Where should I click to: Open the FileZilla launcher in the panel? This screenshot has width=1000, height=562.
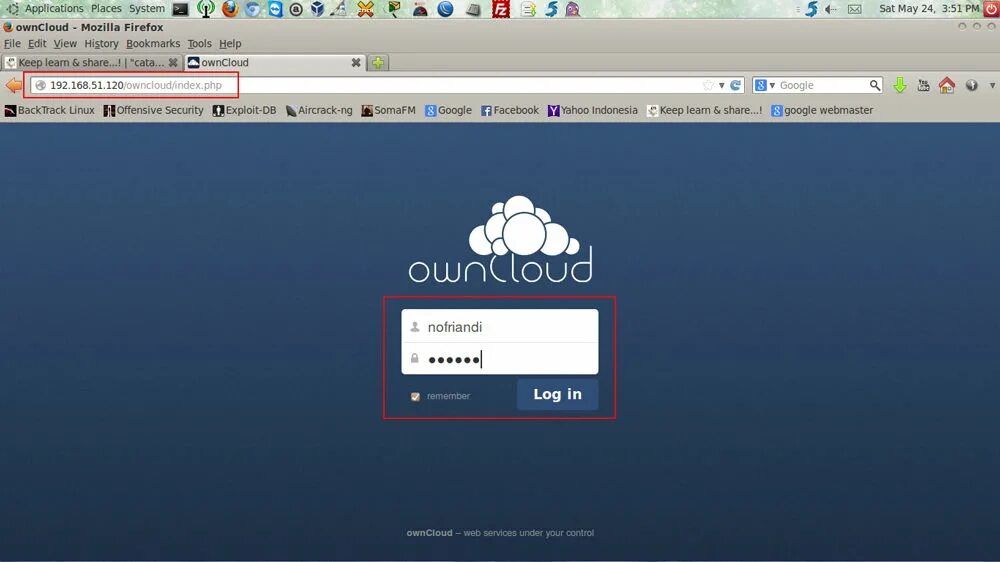(x=501, y=9)
